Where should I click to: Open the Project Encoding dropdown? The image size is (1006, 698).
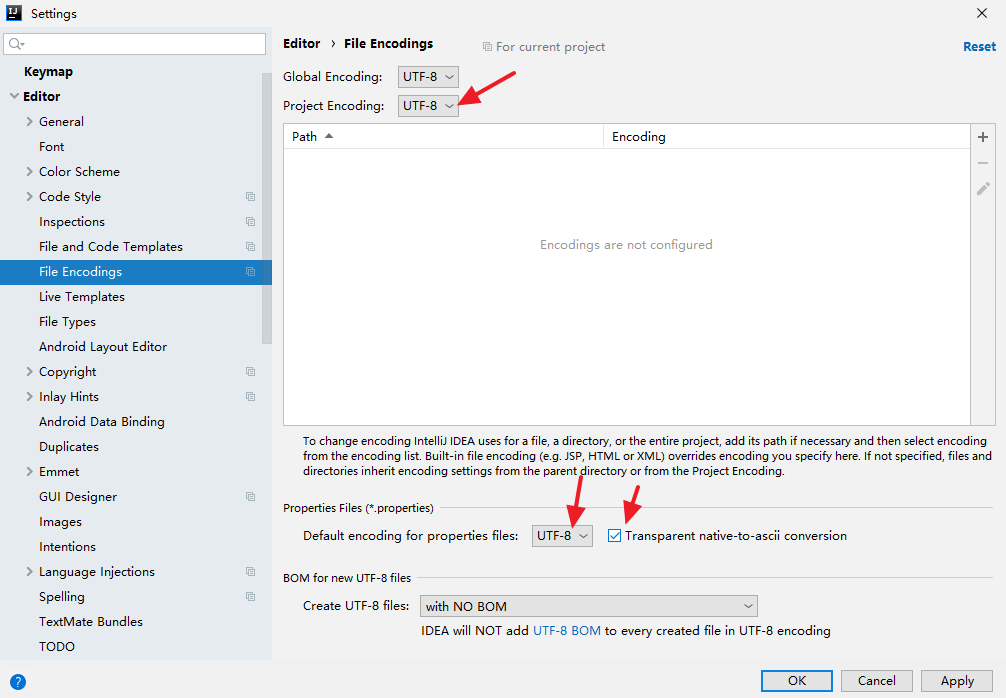428,105
